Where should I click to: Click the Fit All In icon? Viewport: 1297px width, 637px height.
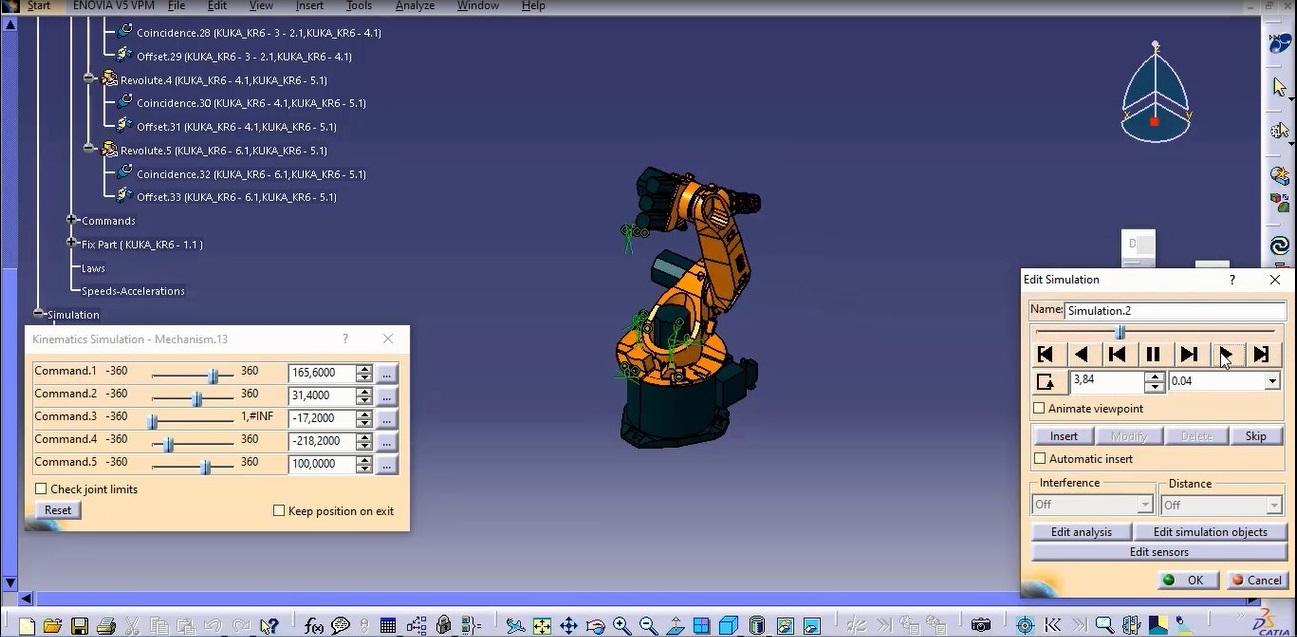click(x=542, y=626)
